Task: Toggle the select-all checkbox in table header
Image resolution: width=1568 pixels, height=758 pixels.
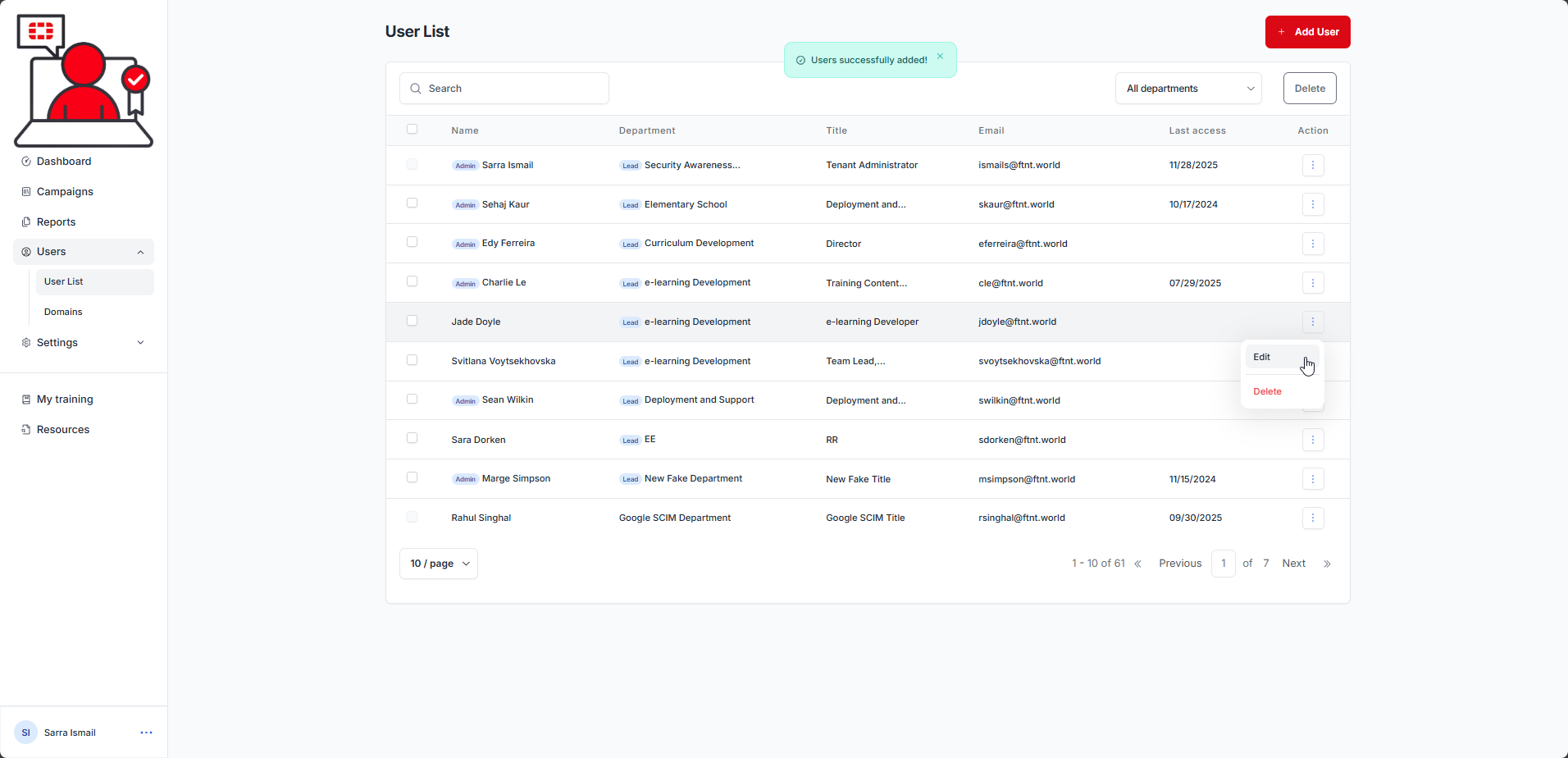Action: point(412,129)
